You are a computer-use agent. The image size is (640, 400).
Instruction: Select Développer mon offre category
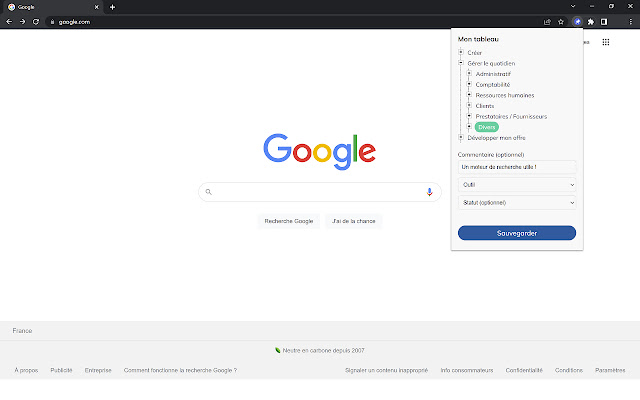point(496,138)
